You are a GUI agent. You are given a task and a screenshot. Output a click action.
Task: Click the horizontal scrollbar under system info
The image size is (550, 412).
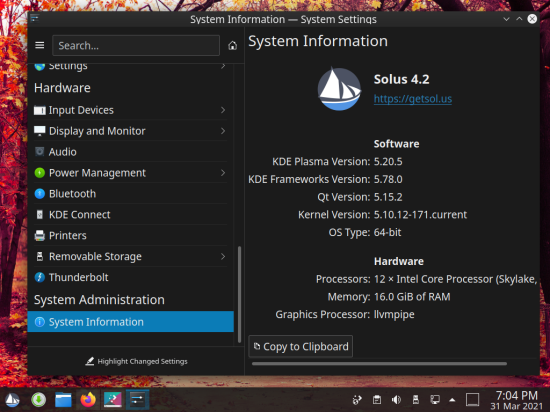[x=379, y=364]
